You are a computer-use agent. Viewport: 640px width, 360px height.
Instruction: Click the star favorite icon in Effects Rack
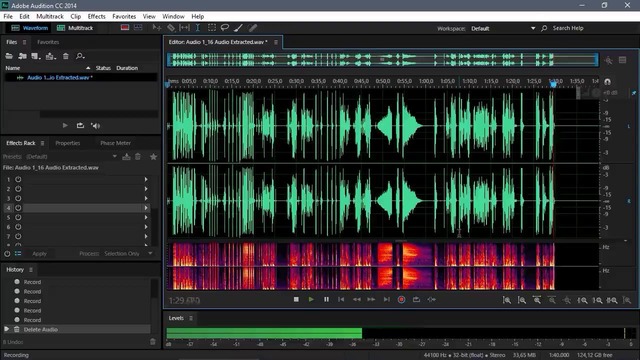[x=153, y=157]
